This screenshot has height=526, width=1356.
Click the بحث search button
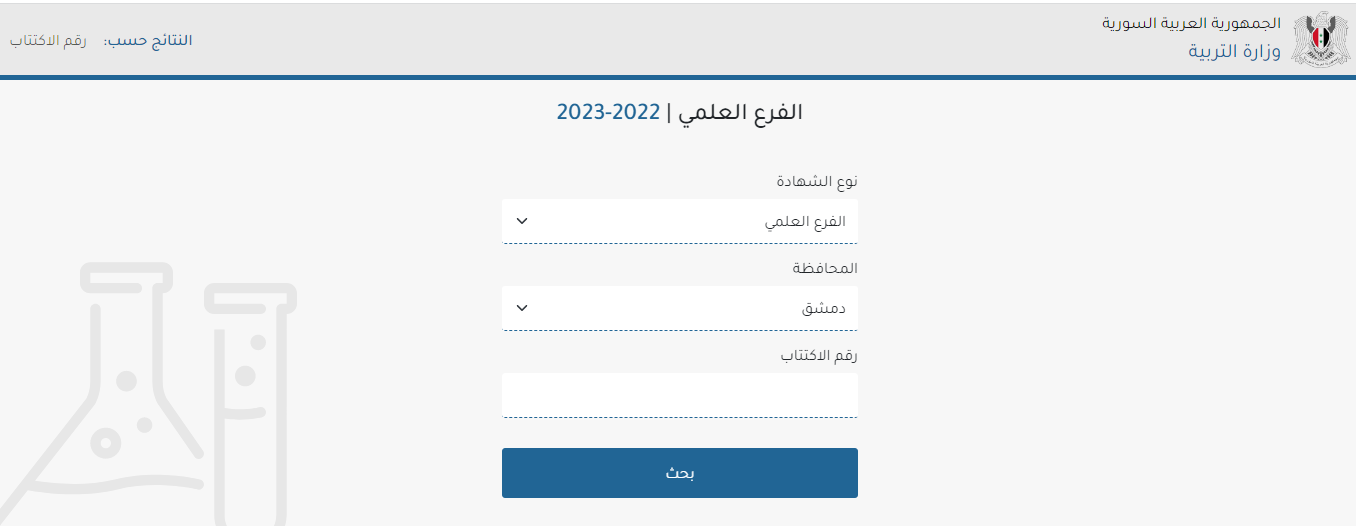pos(680,473)
